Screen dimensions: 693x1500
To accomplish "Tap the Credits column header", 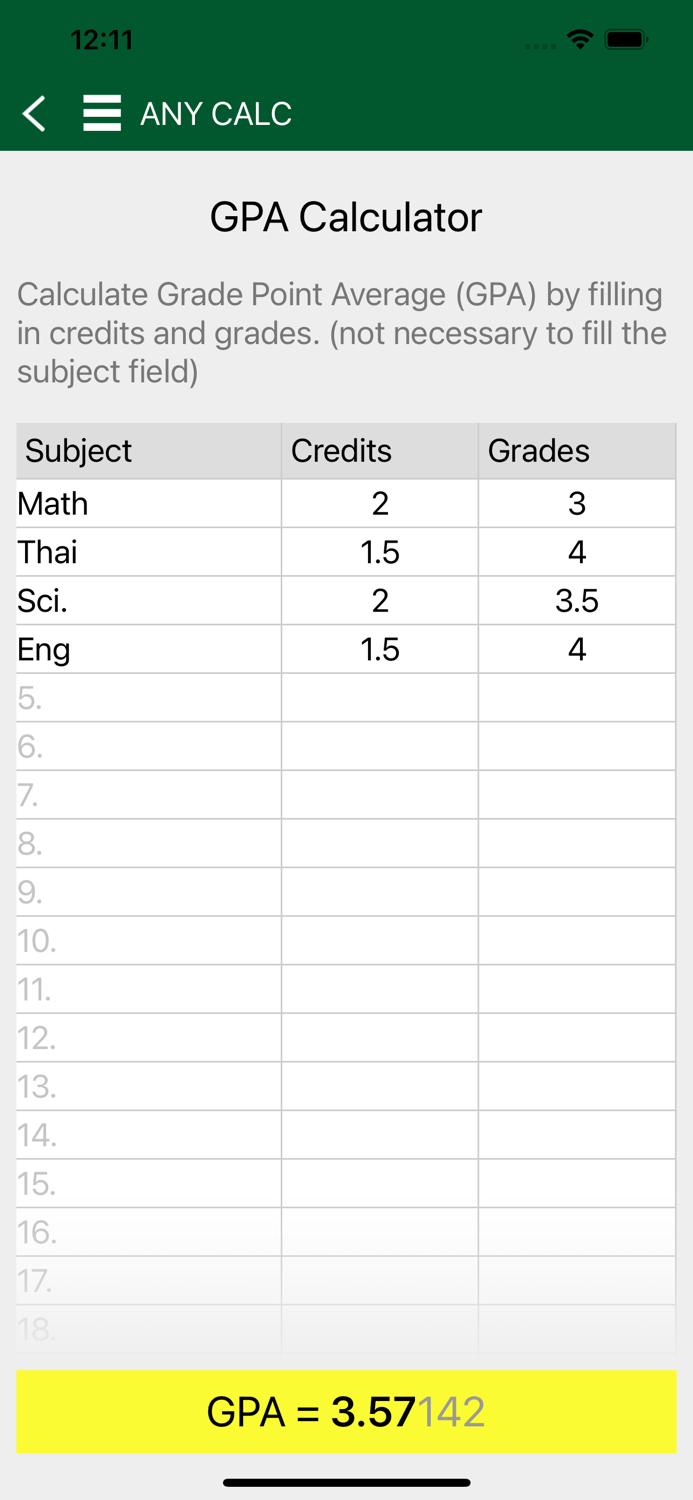I will [341, 451].
